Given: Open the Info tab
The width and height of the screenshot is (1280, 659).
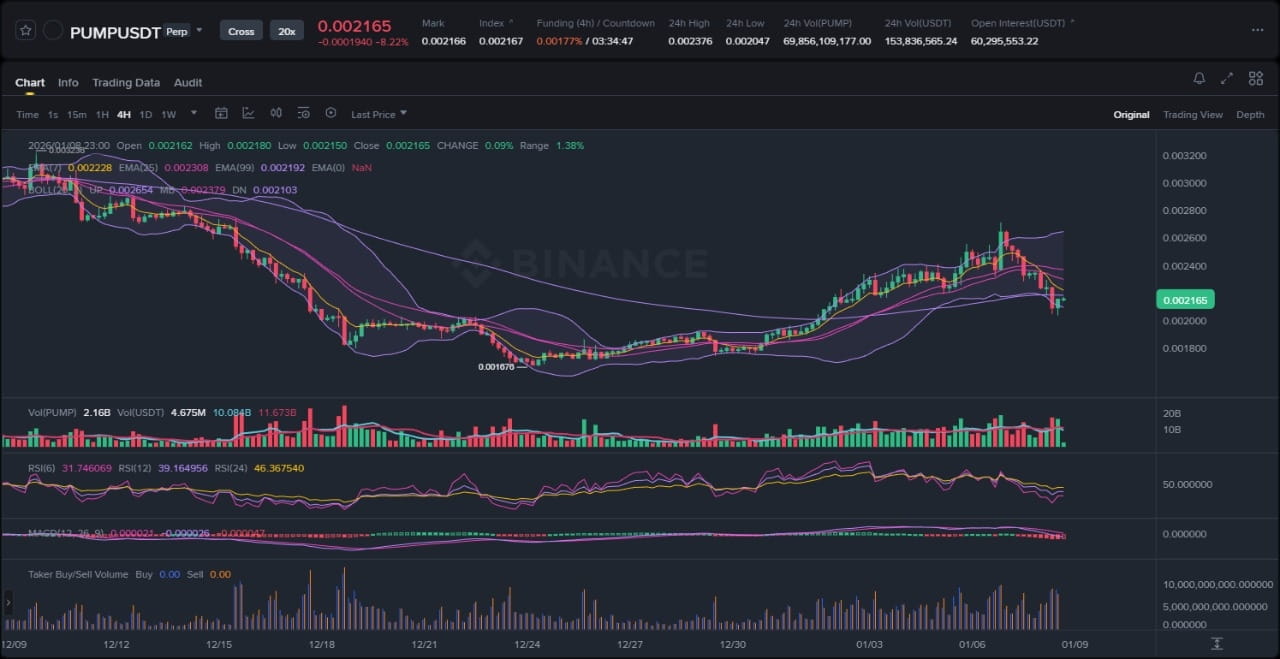Looking at the screenshot, I should pos(68,83).
